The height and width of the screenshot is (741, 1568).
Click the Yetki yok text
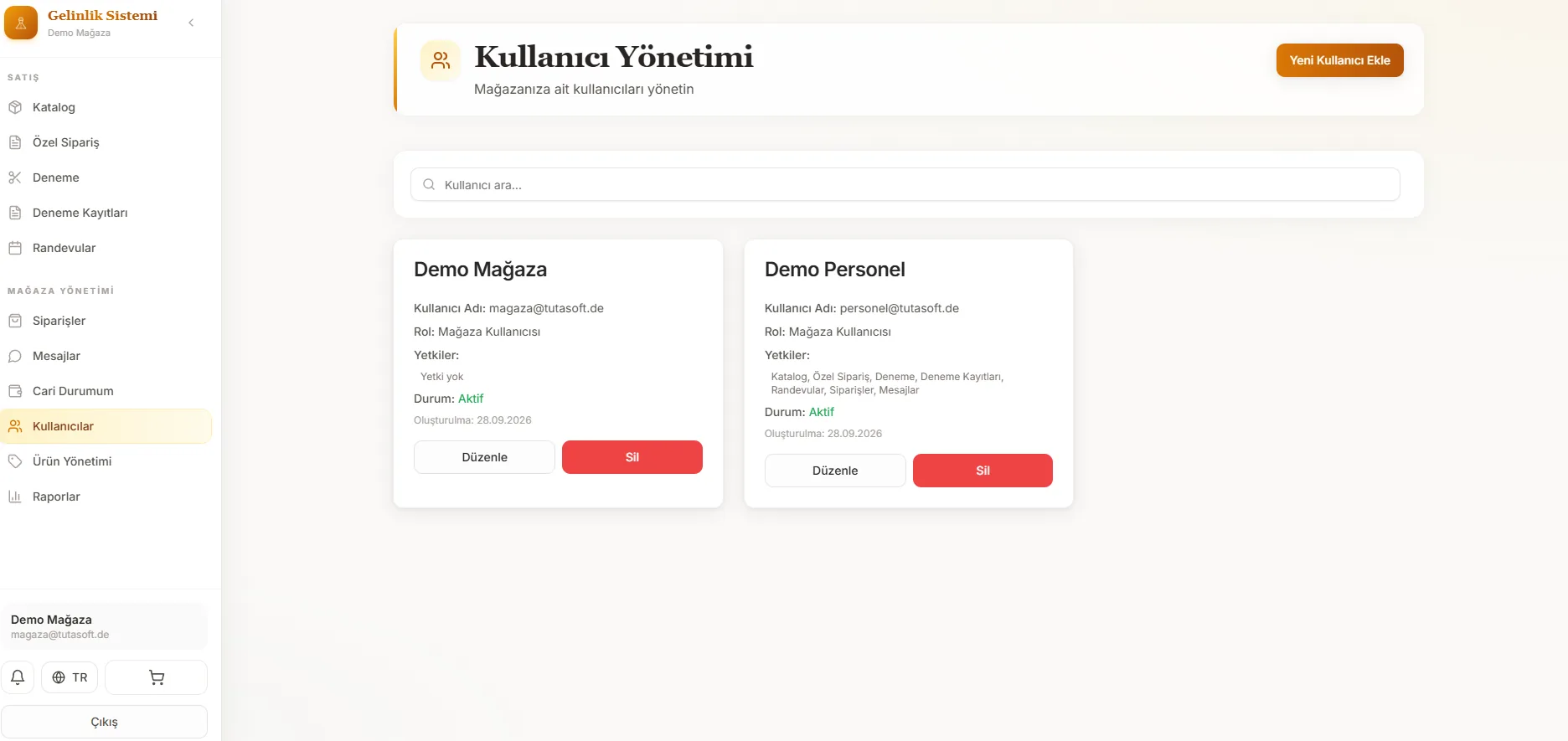coord(441,377)
